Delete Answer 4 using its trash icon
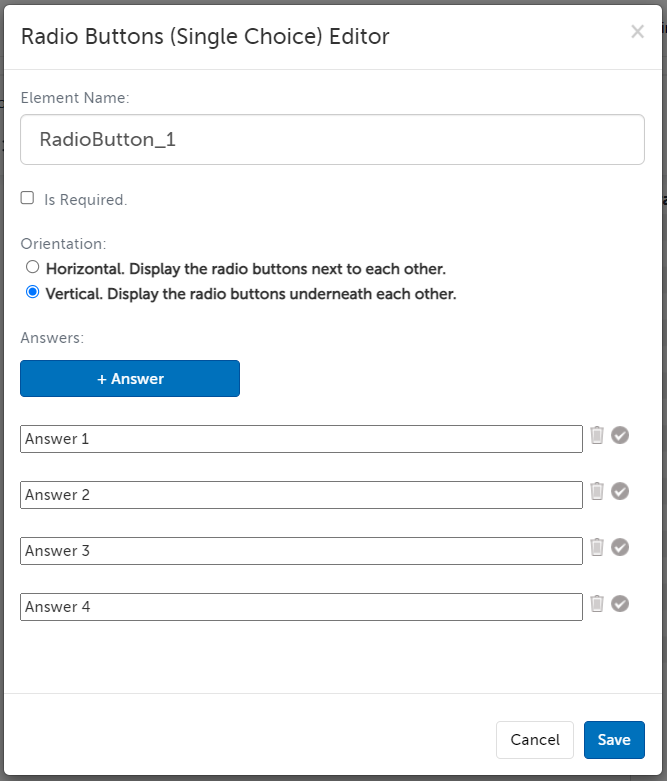The width and height of the screenshot is (667, 781). click(x=597, y=603)
